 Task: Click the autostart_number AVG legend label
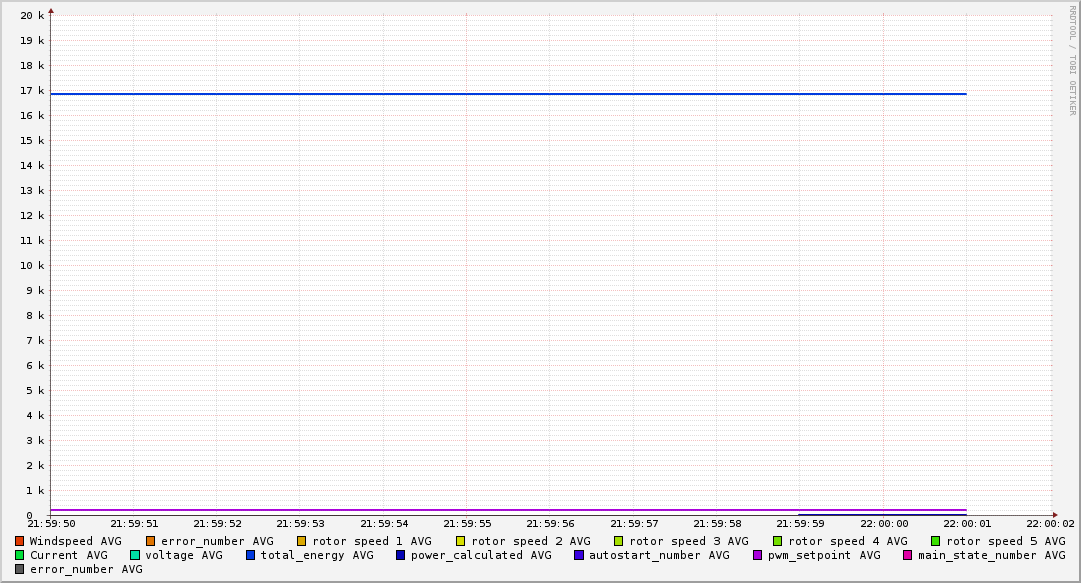pyautogui.click(x=659, y=555)
